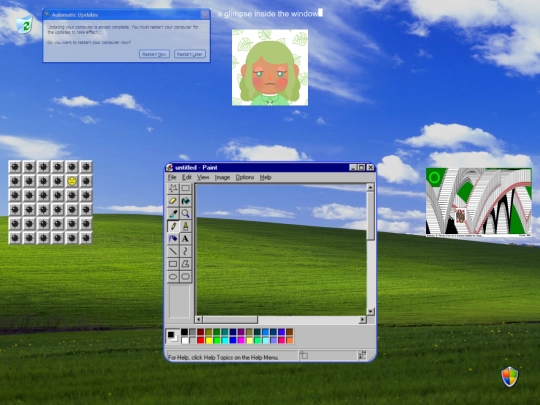This screenshot has width=540, height=405.
Task: Select the Pencil tool in Paint
Action: coord(173,226)
